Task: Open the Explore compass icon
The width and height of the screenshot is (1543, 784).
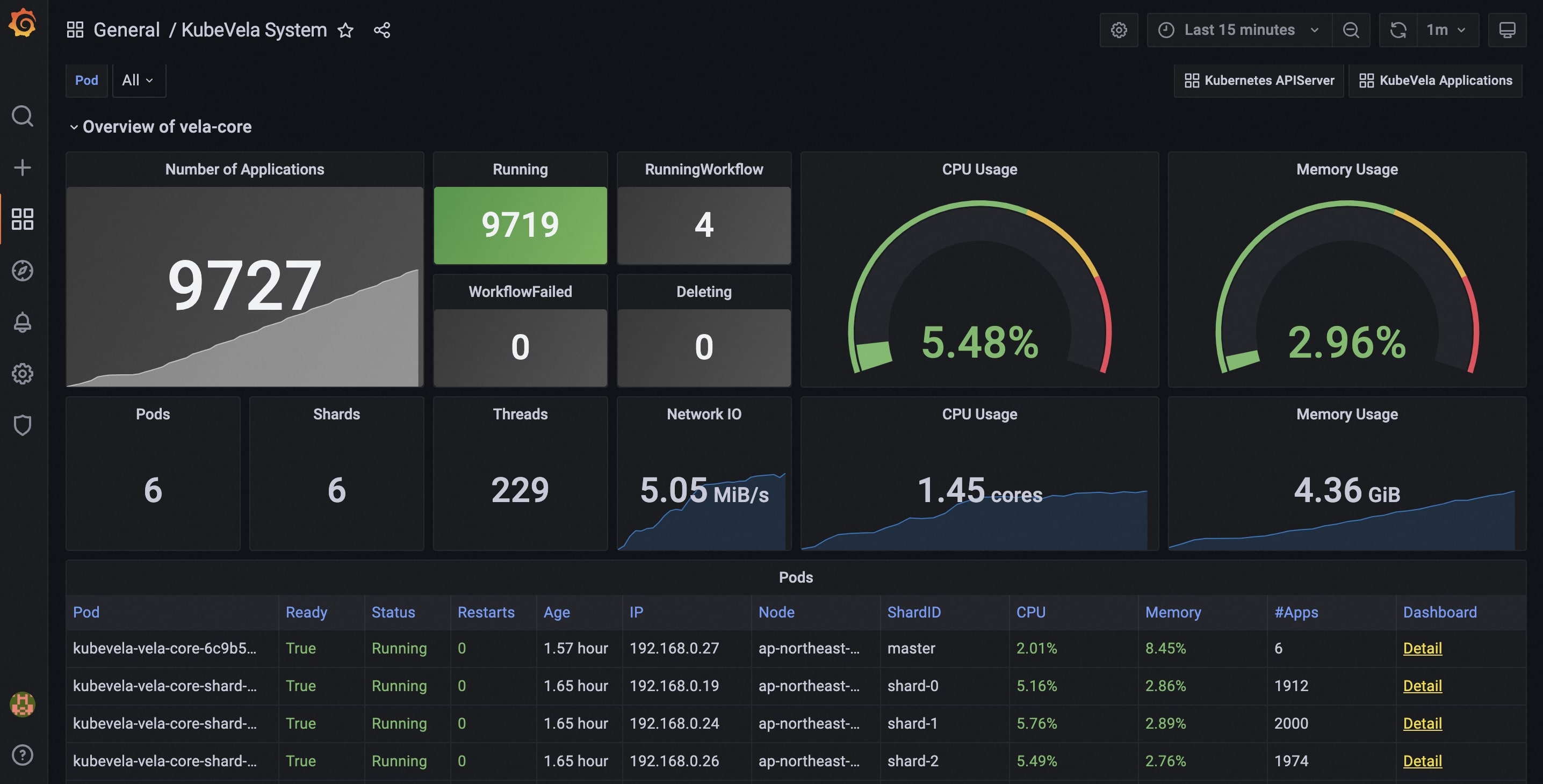Action: coord(23,271)
